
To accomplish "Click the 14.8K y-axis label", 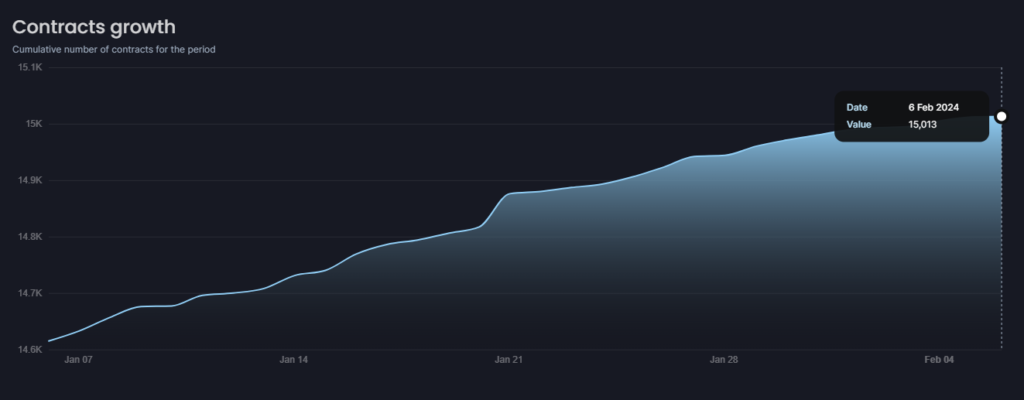I will coord(29,237).
